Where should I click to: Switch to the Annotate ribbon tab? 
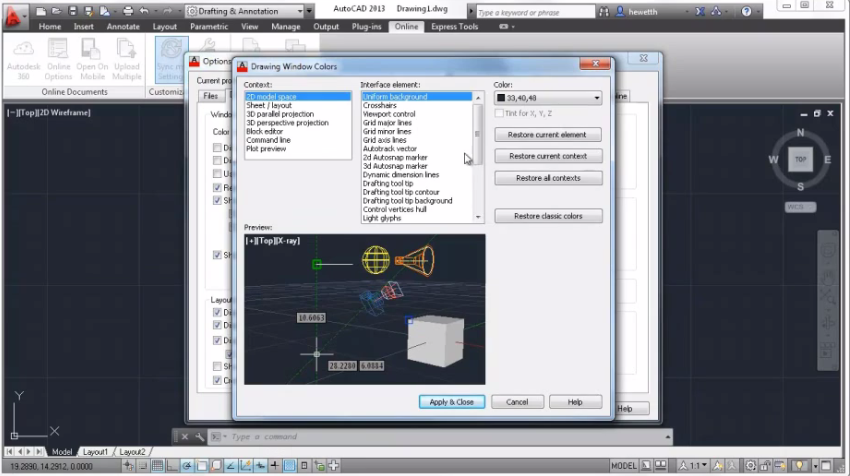coord(123,26)
